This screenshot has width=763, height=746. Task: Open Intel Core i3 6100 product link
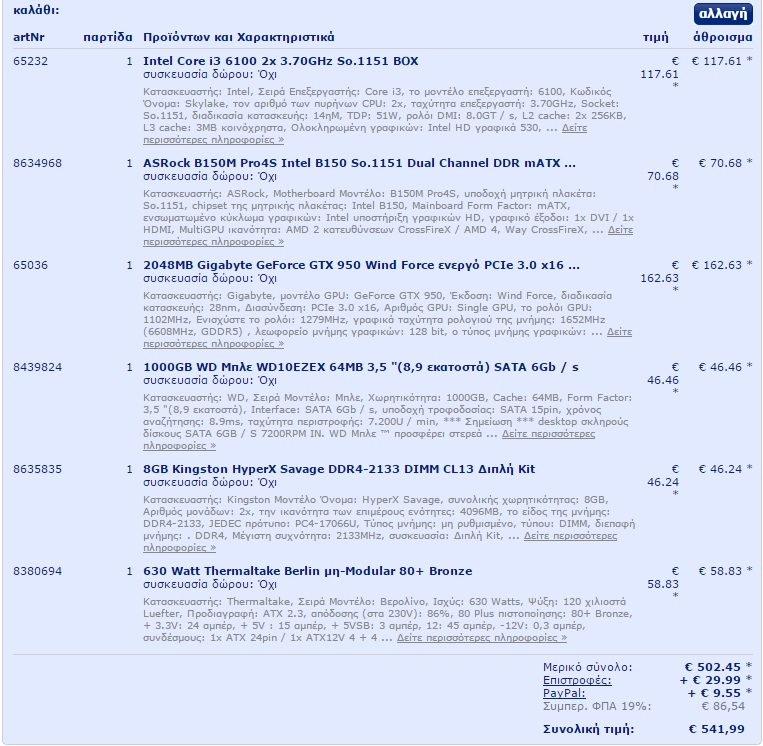281,61
